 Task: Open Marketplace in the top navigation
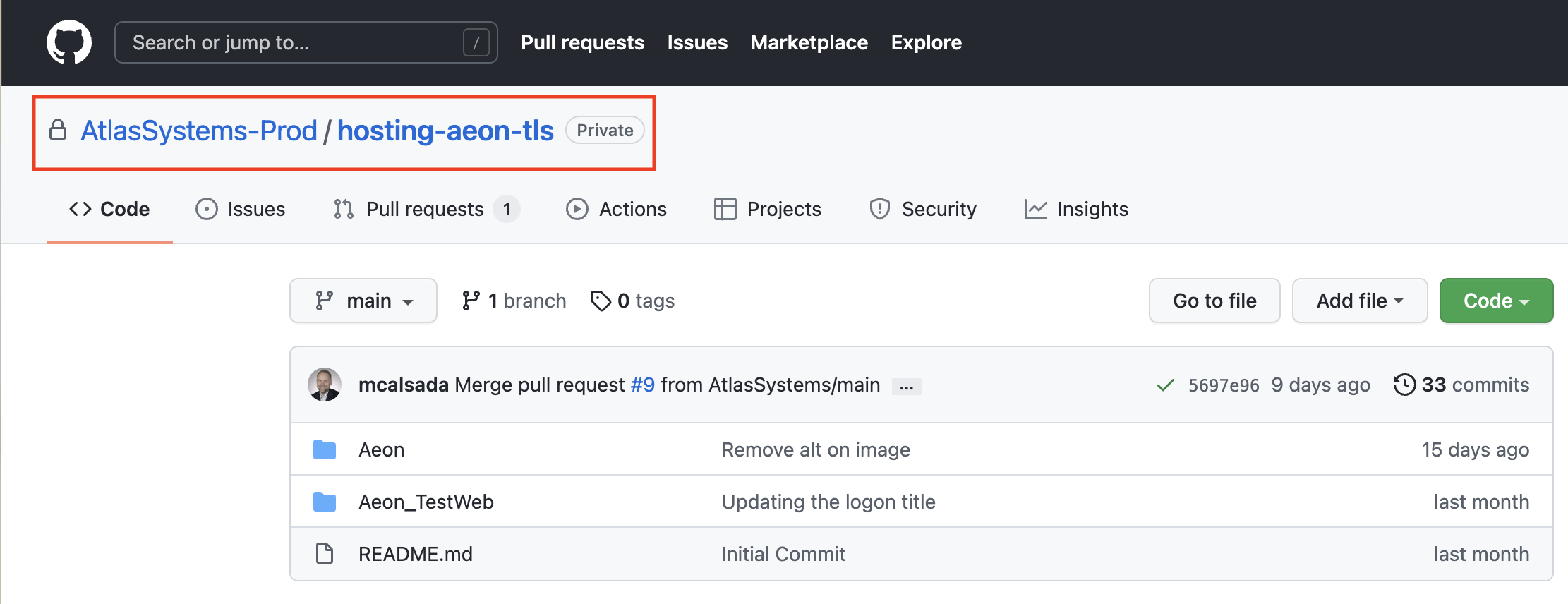[x=809, y=43]
